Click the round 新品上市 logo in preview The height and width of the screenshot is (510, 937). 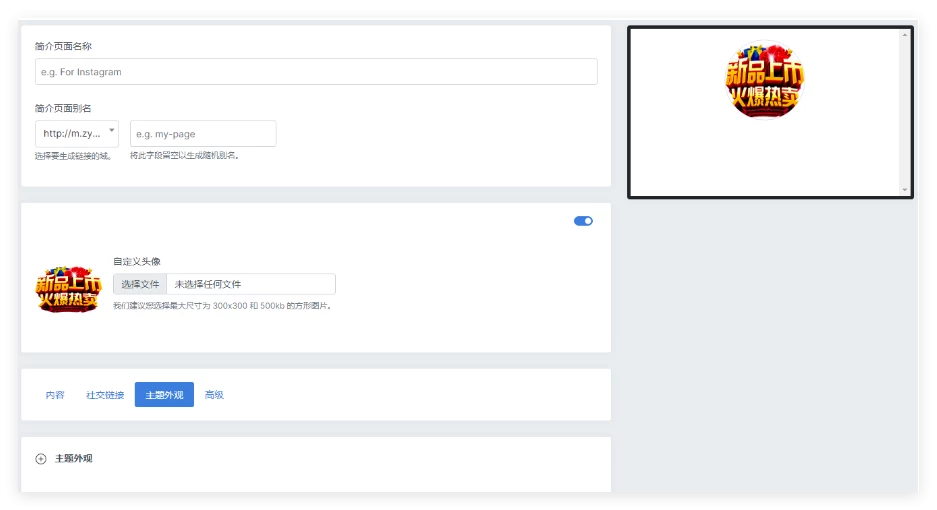pyautogui.click(x=765, y=80)
